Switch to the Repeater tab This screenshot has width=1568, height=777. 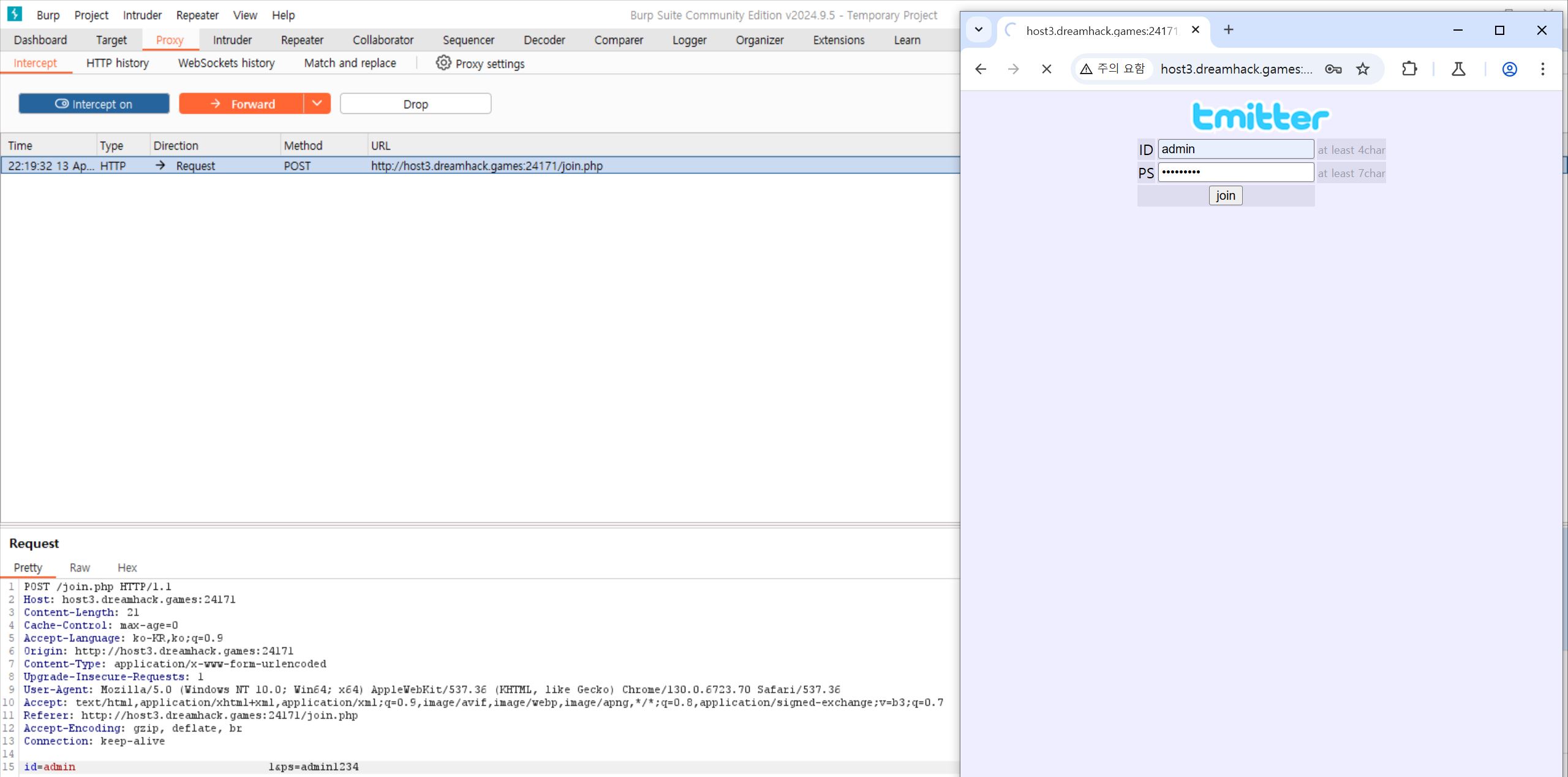click(301, 40)
